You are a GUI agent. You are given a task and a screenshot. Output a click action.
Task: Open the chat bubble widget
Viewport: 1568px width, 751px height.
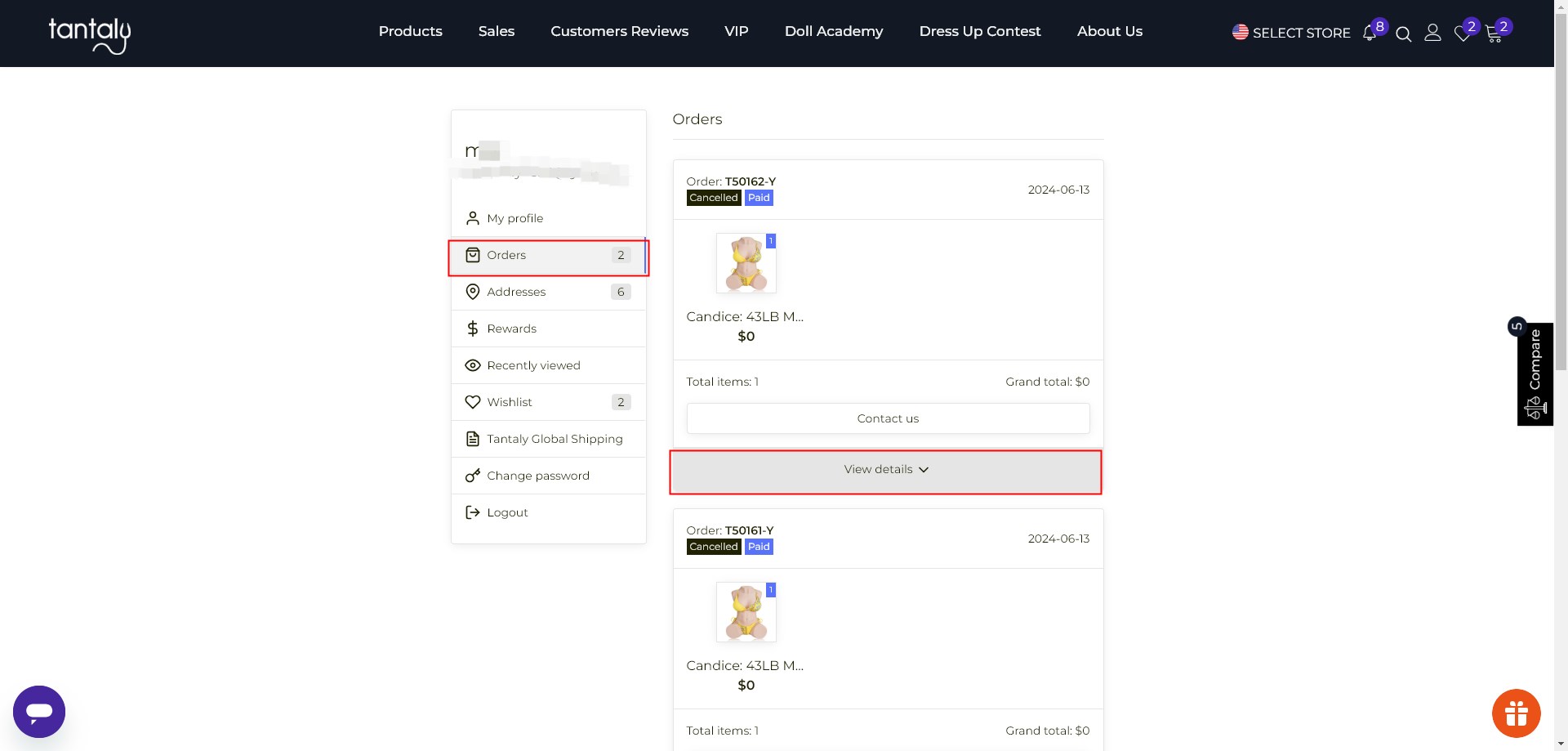tap(39, 712)
